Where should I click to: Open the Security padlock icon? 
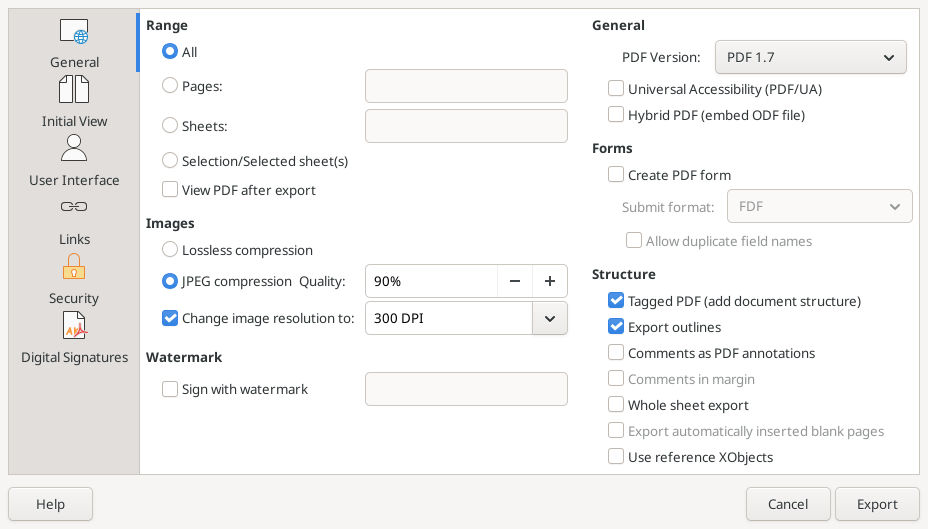click(74, 266)
